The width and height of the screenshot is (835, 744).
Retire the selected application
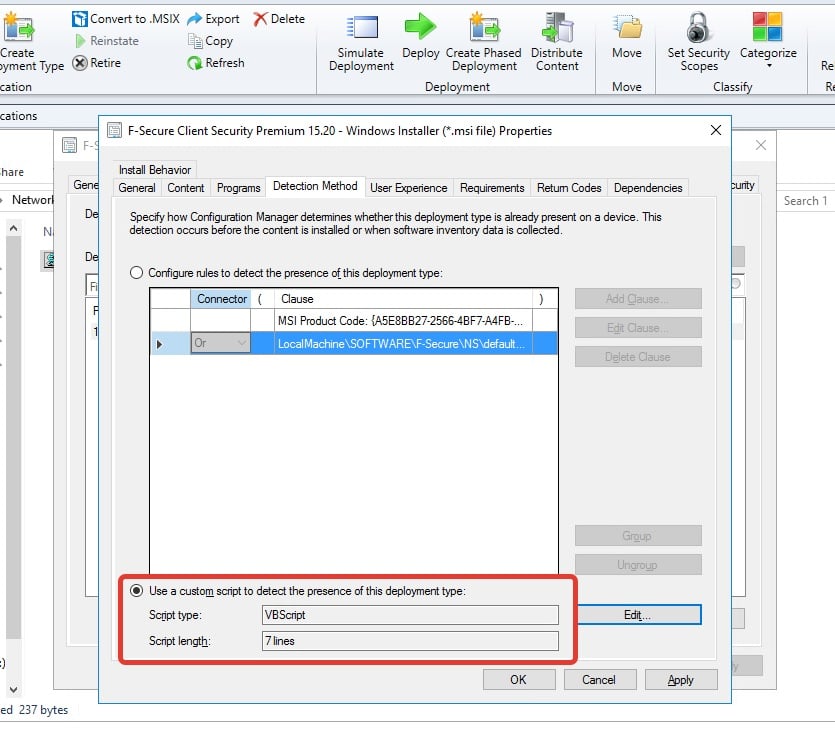96,63
